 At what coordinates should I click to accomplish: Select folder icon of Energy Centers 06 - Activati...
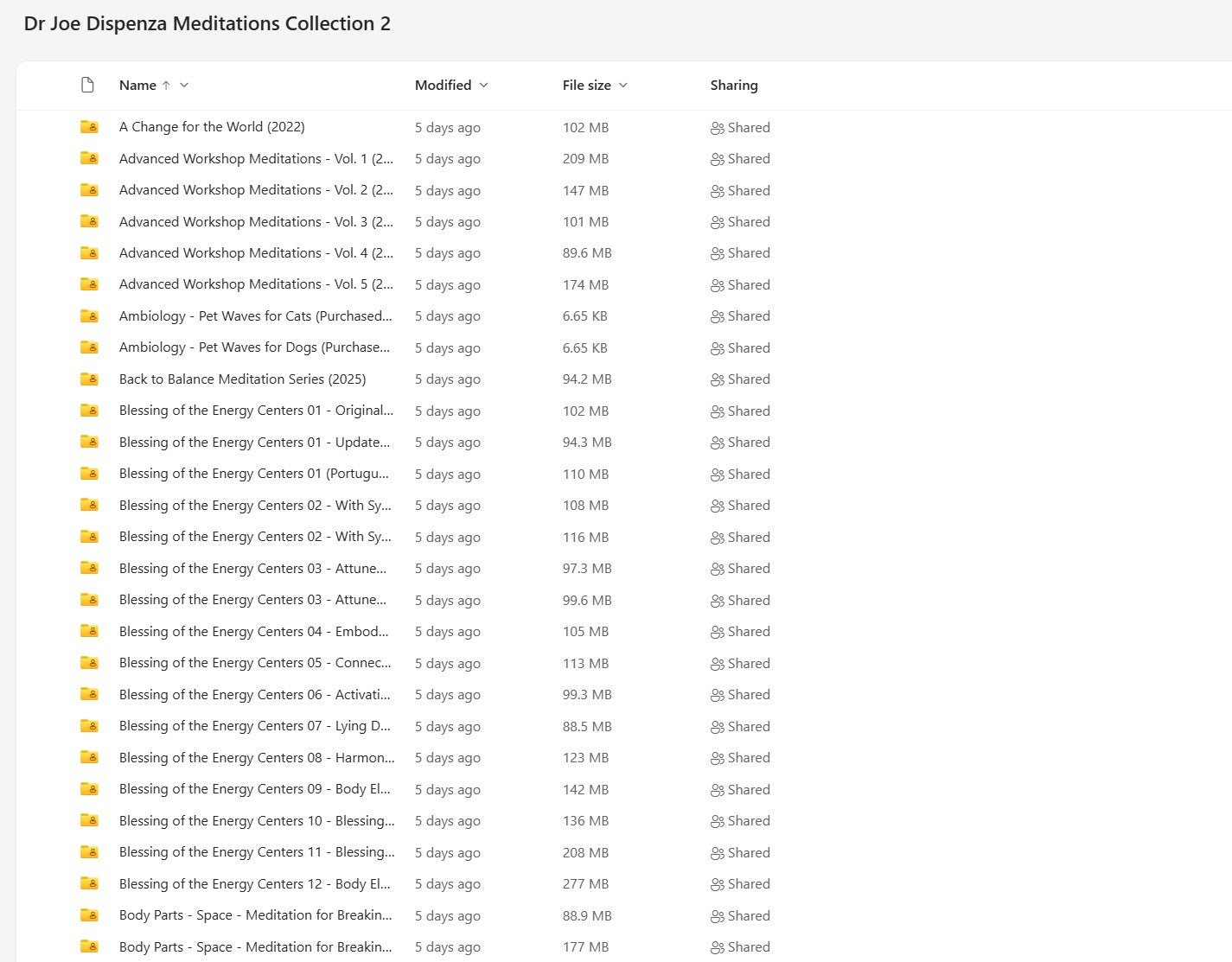click(x=89, y=695)
